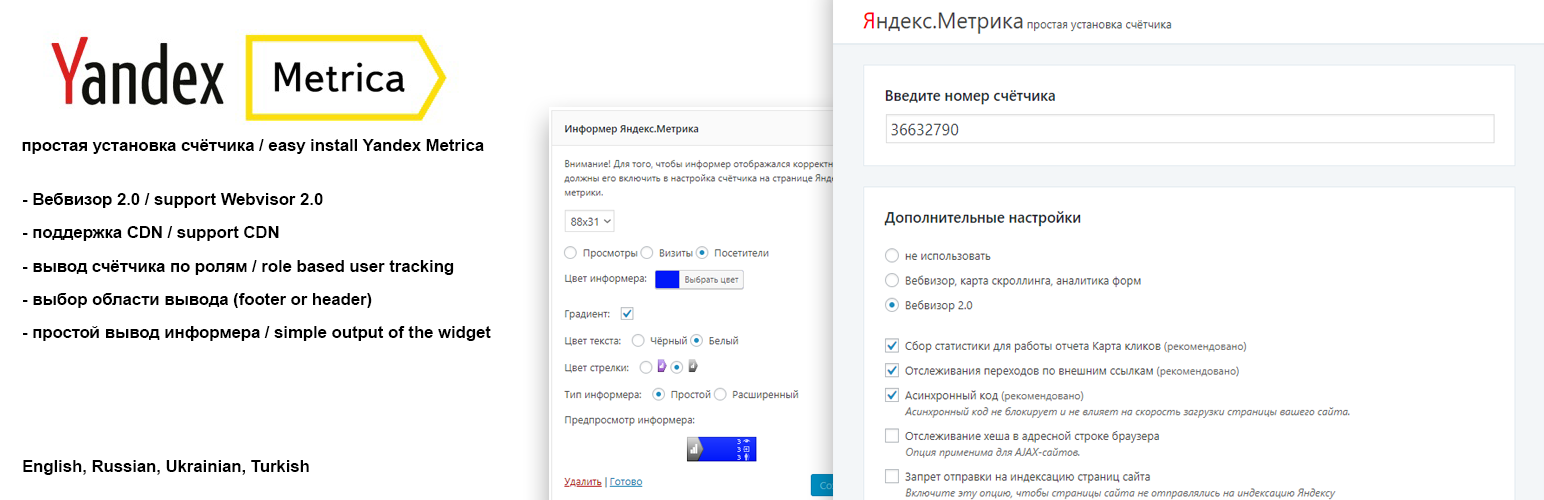Click the purple arrow icon
The height and width of the screenshot is (500, 1544).
[661, 367]
